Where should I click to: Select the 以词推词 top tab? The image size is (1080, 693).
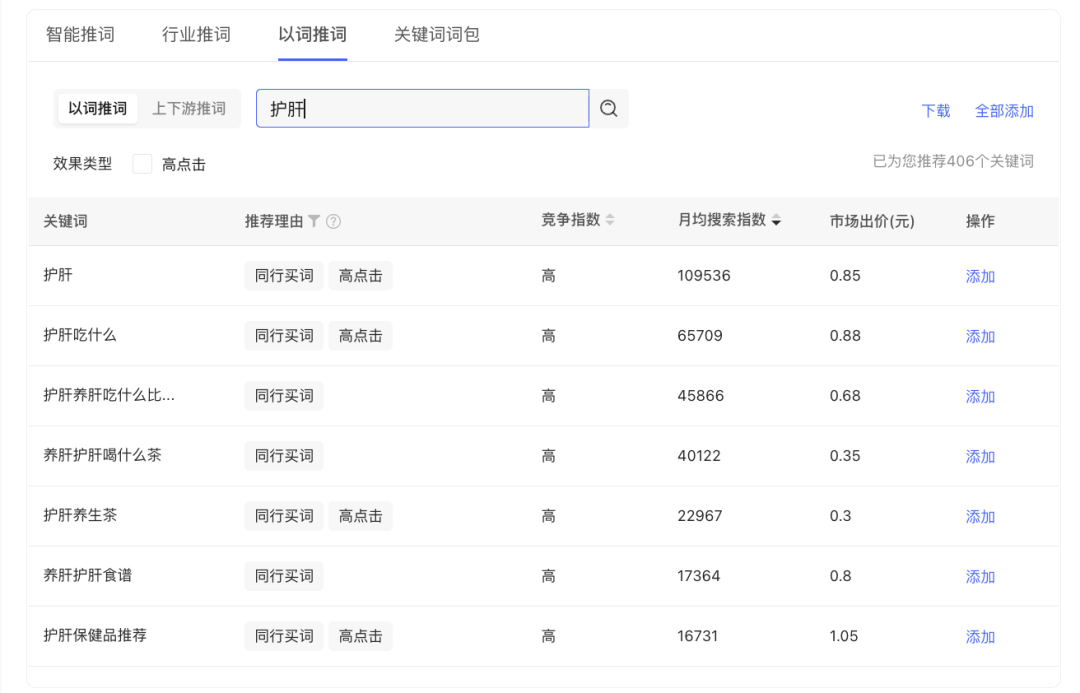[313, 34]
